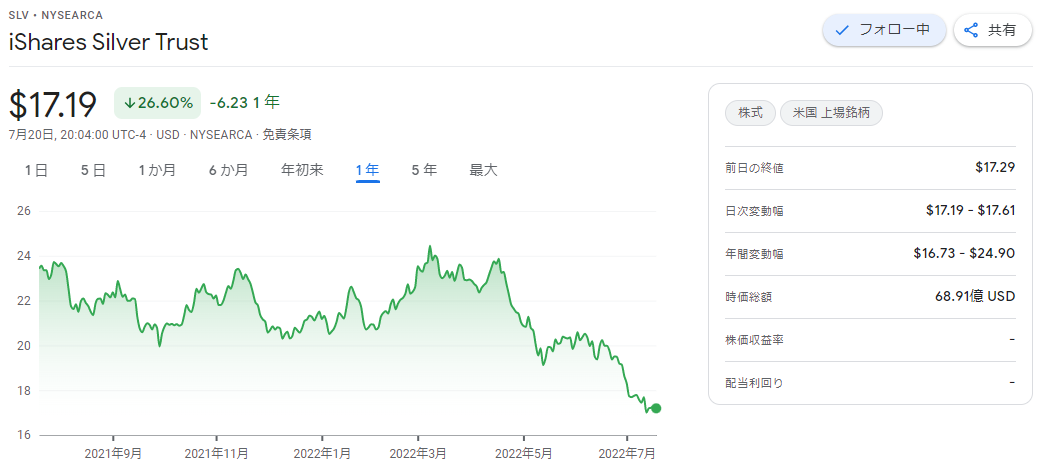
Task: Click the checkmark icon in フォロー中 button
Action: [842, 30]
